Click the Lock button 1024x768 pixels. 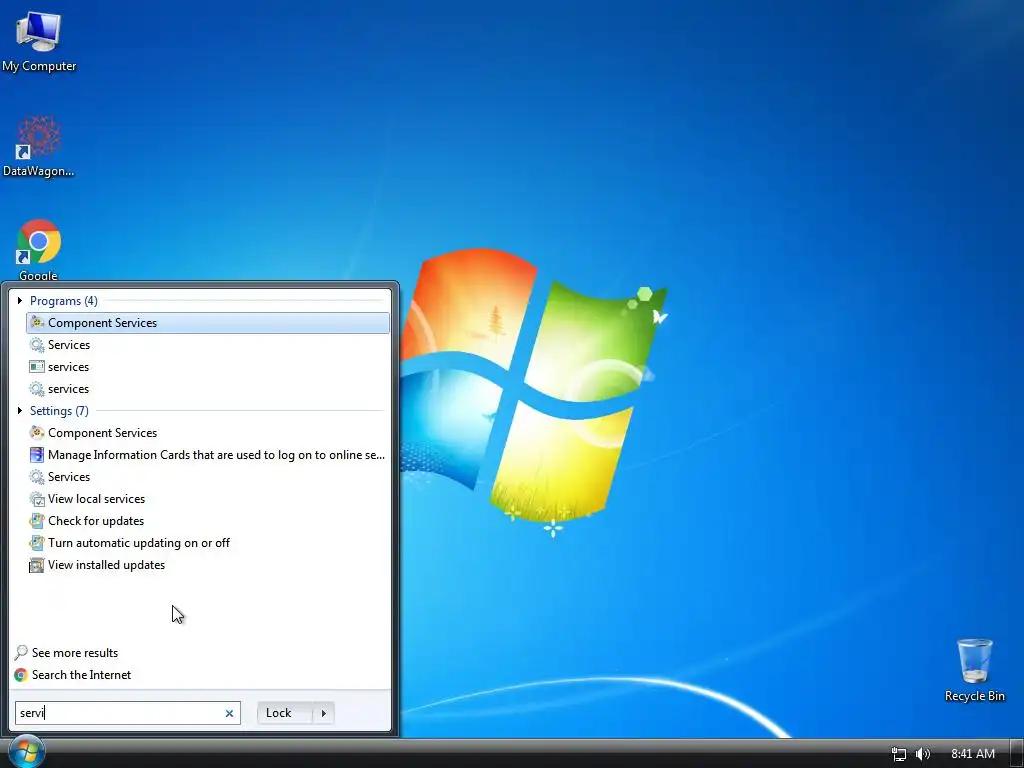285,712
